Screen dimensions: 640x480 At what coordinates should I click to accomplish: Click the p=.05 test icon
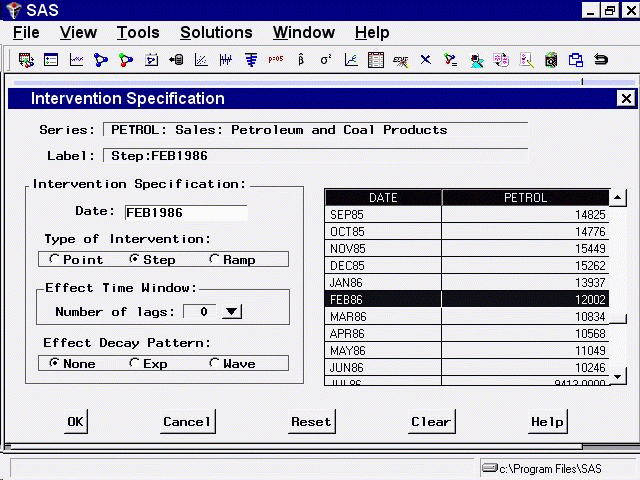pos(276,59)
